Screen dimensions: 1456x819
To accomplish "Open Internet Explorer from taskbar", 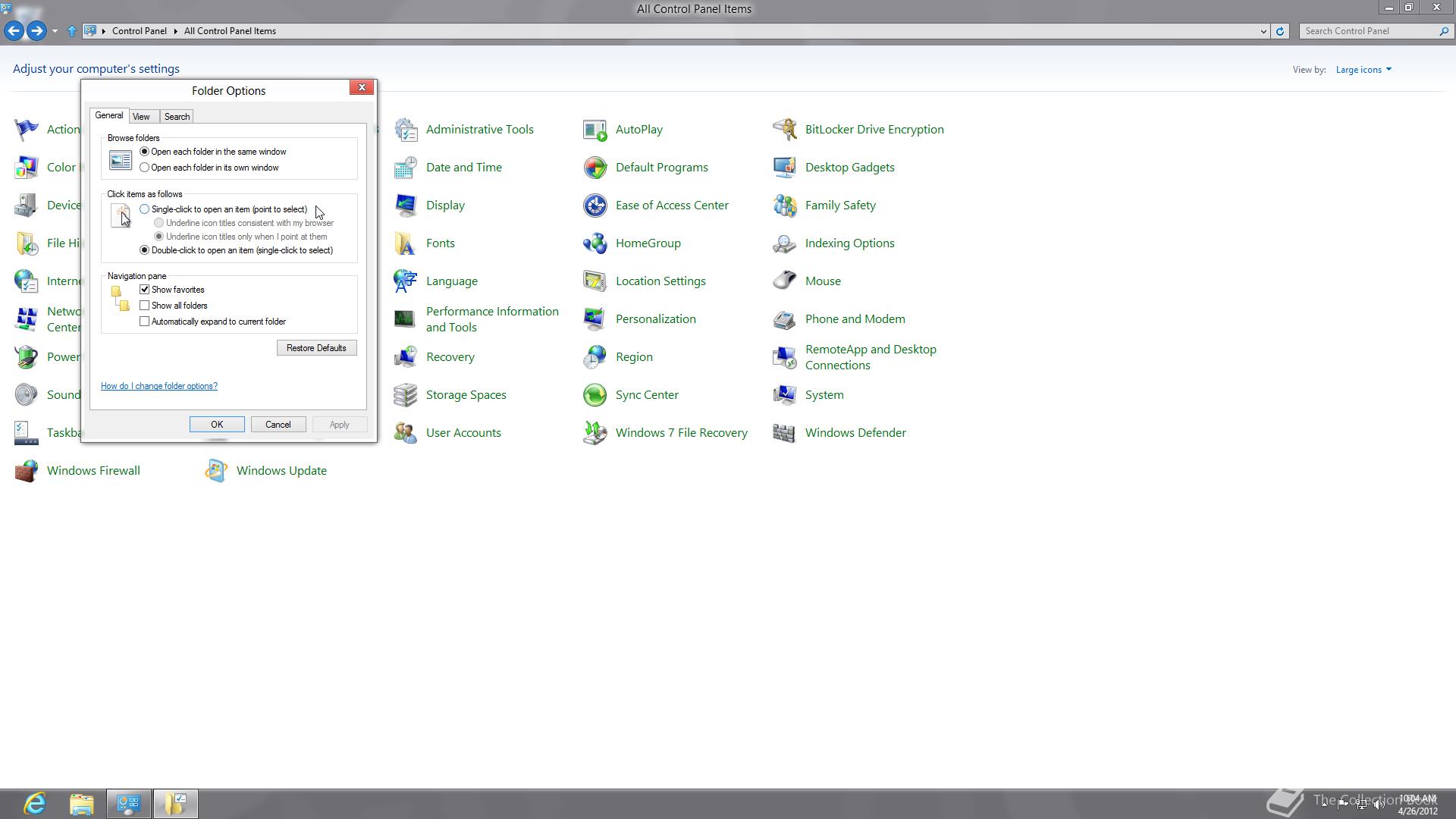I will pyautogui.click(x=35, y=804).
